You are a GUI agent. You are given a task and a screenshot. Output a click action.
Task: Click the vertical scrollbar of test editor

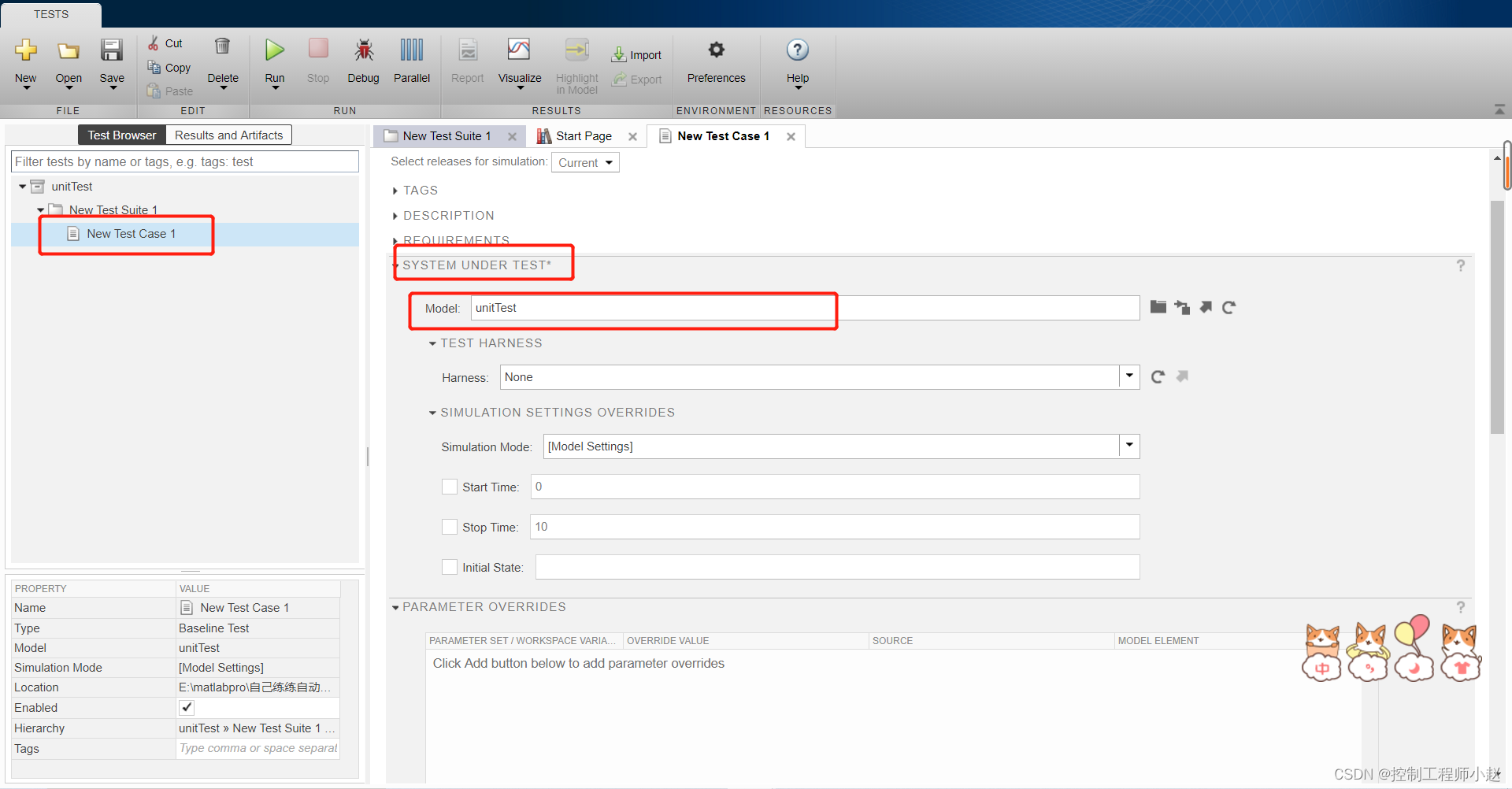point(1497,317)
